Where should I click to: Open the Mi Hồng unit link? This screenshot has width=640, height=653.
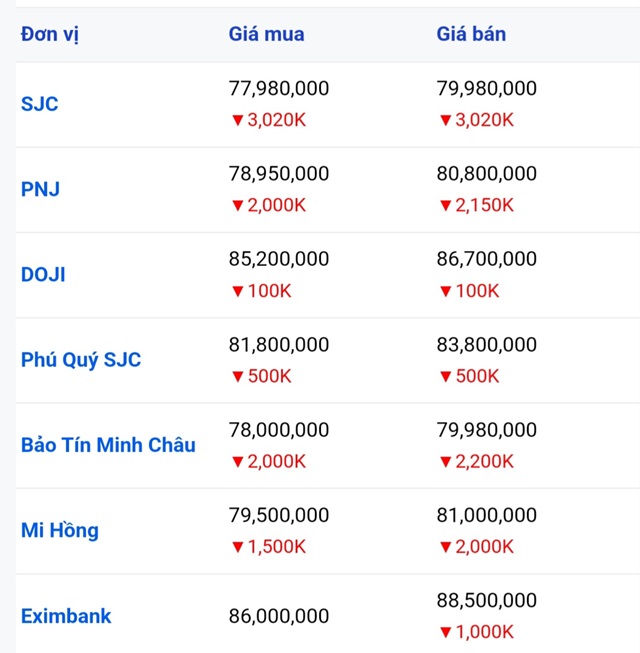pos(60,531)
